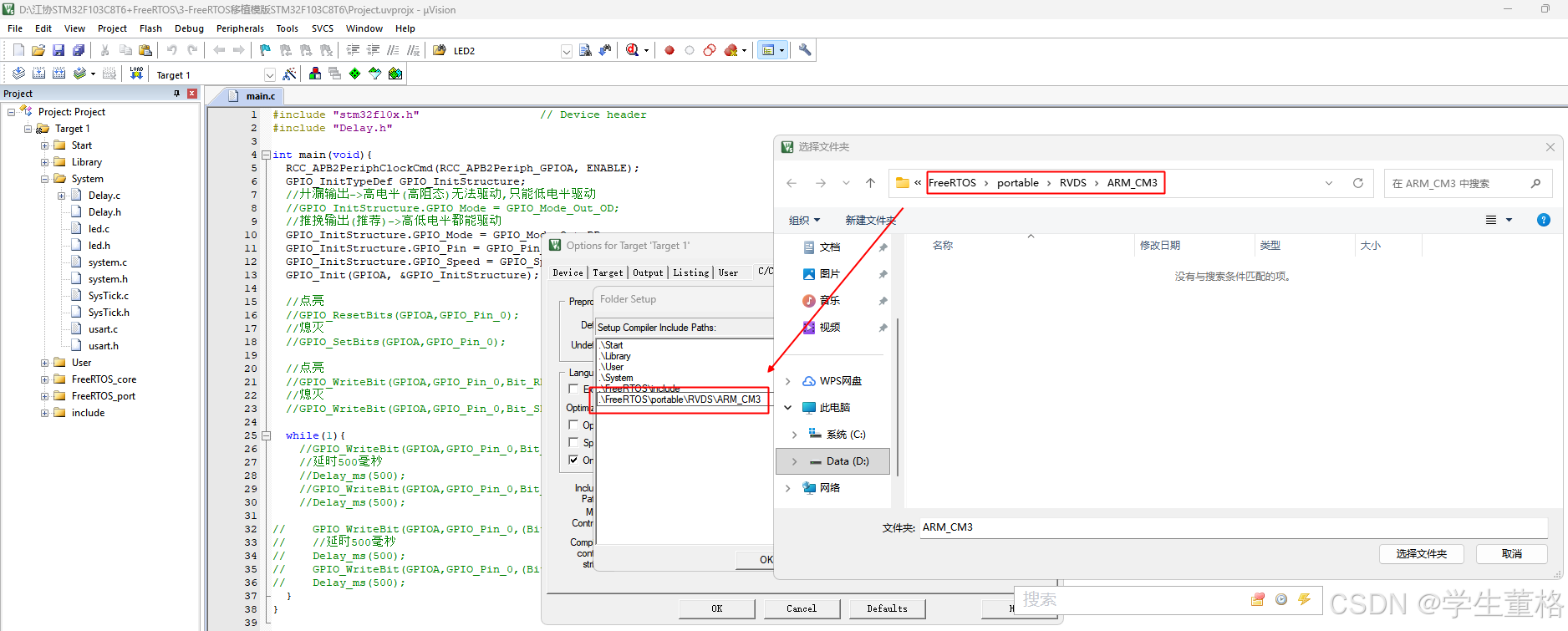Switch to the Output tab in Options
The height and width of the screenshot is (631, 1568).
[648, 272]
